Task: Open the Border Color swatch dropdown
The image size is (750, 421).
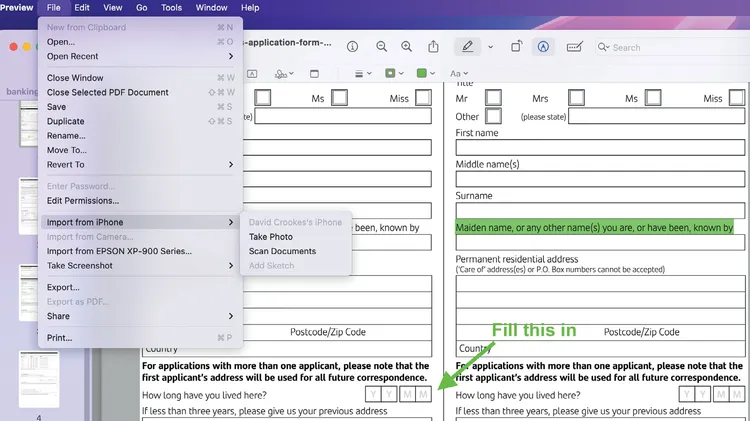Action: 395,73
